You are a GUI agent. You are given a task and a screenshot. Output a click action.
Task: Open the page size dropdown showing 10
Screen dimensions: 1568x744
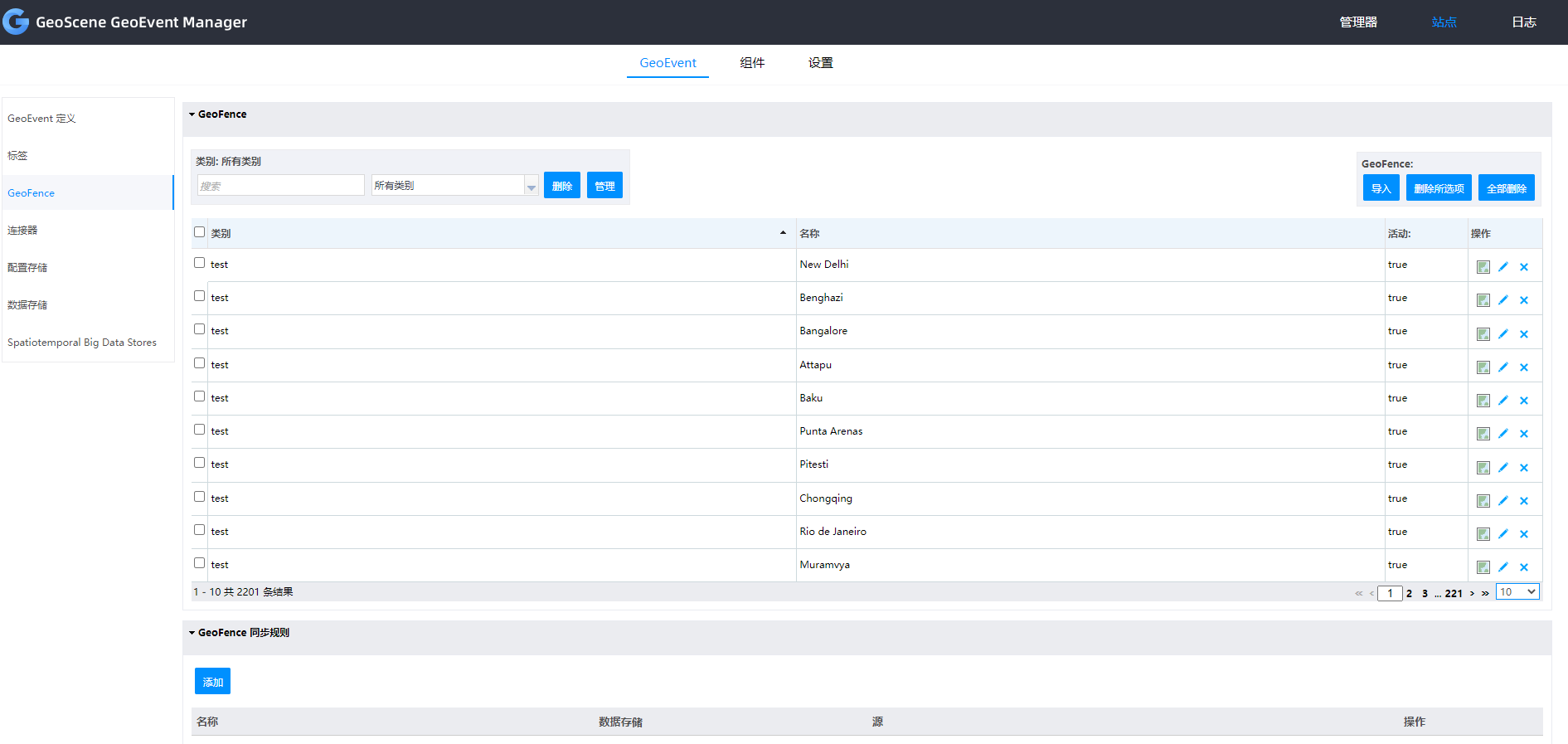1517,592
